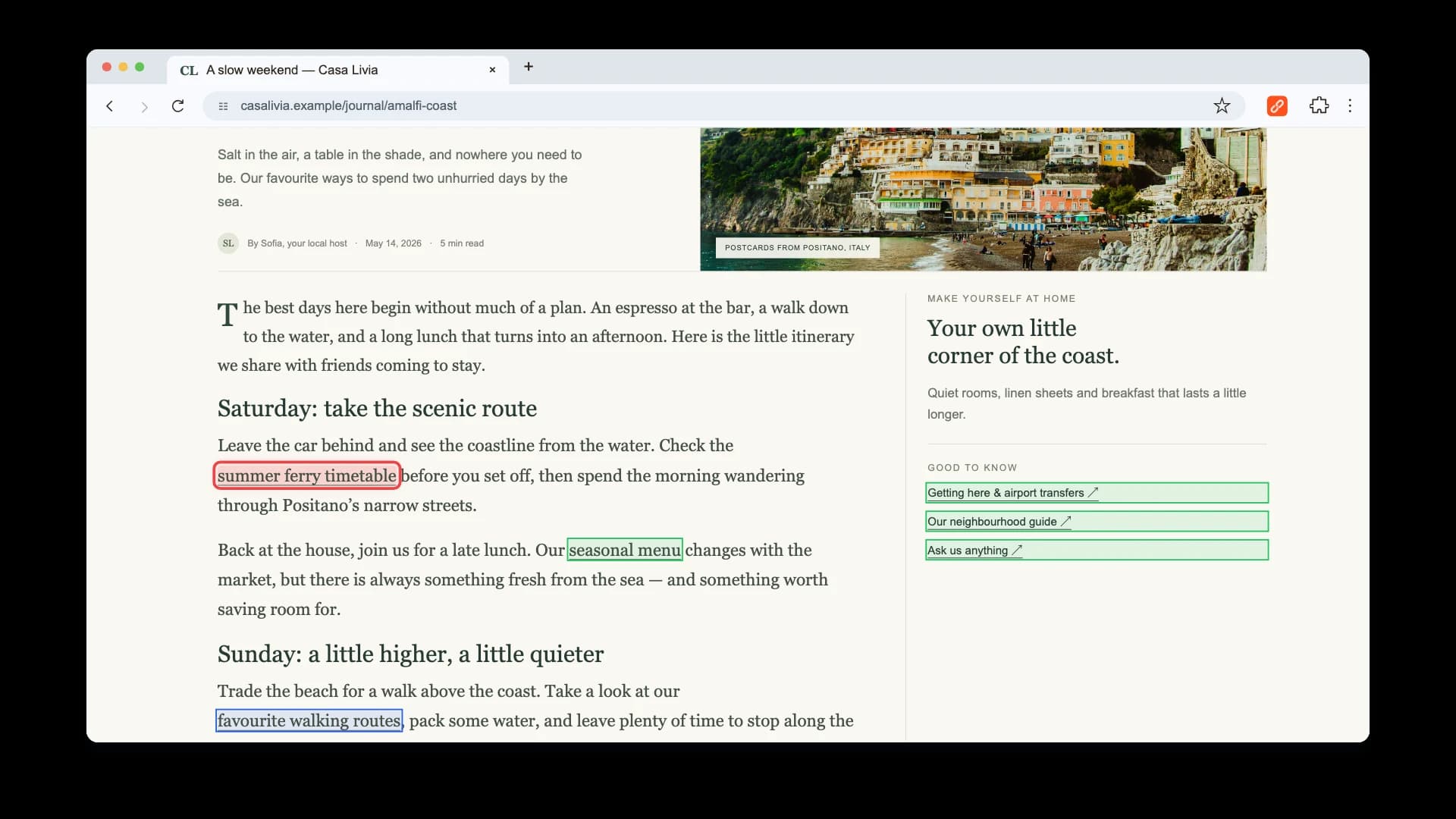This screenshot has width=1456, height=819.
Task: Close the Casa Livia tab
Action: click(492, 70)
